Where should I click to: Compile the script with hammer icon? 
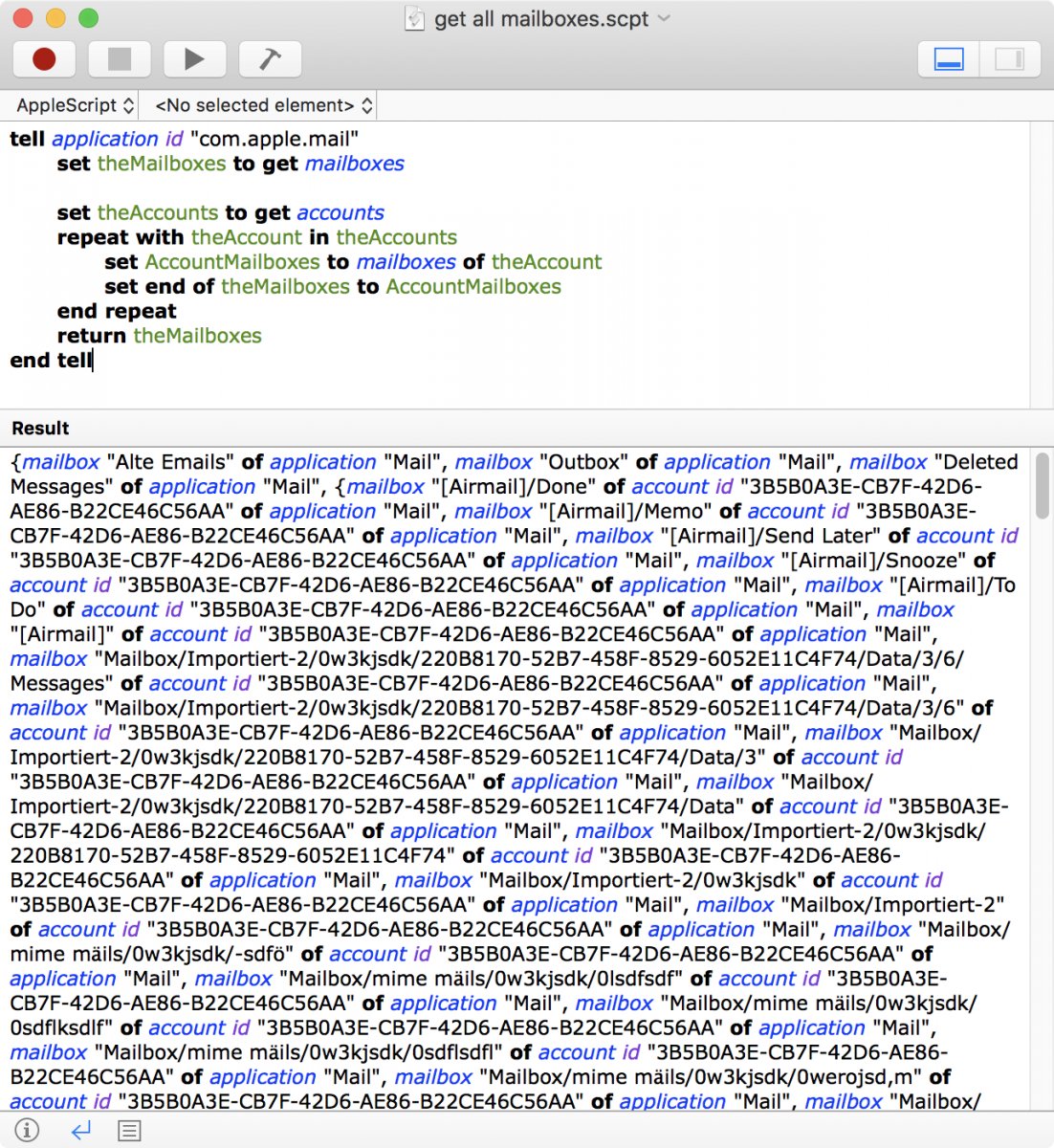[x=270, y=59]
